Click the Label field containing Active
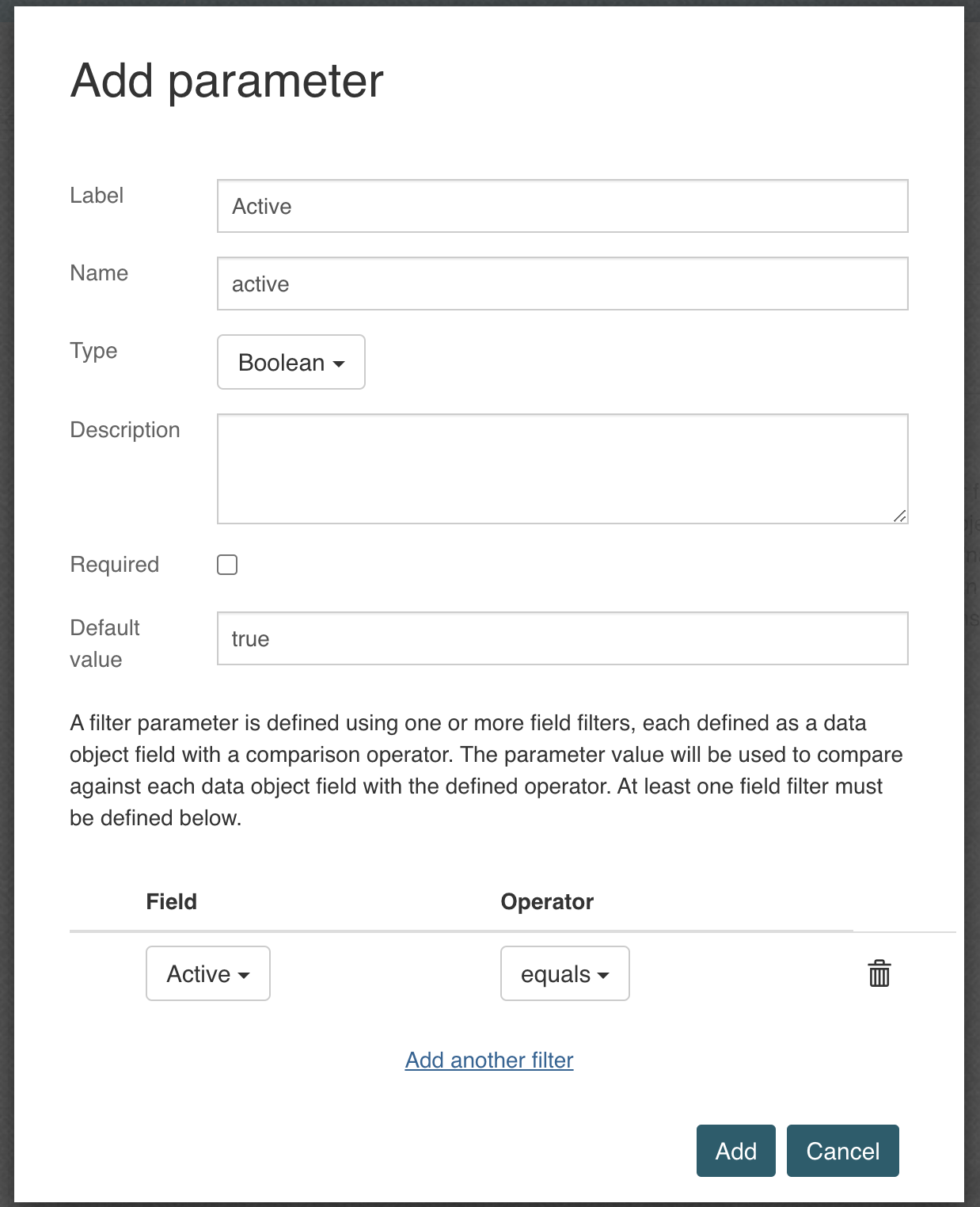This screenshot has width=980, height=1207. pyautogui.click(x=562, y=206)
